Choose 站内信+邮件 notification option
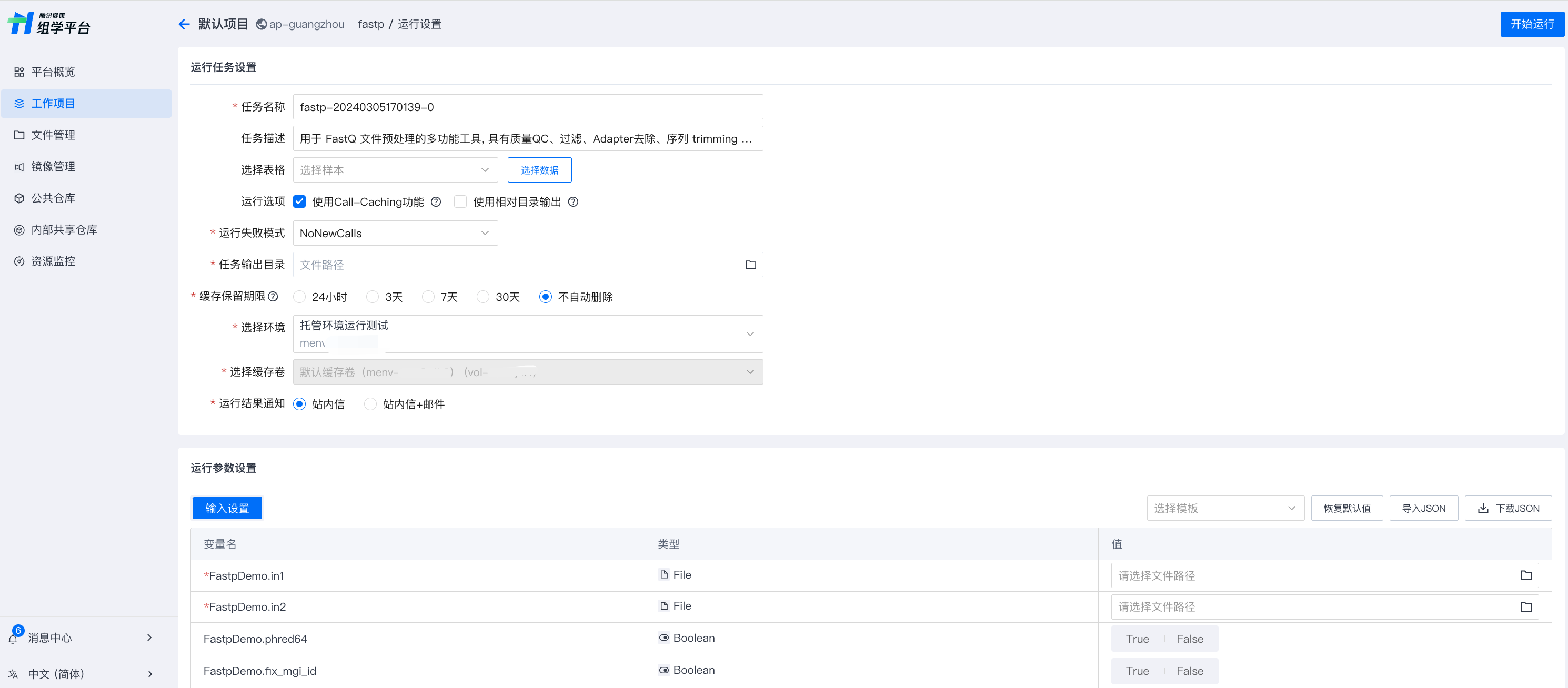 tap(370, 404)
